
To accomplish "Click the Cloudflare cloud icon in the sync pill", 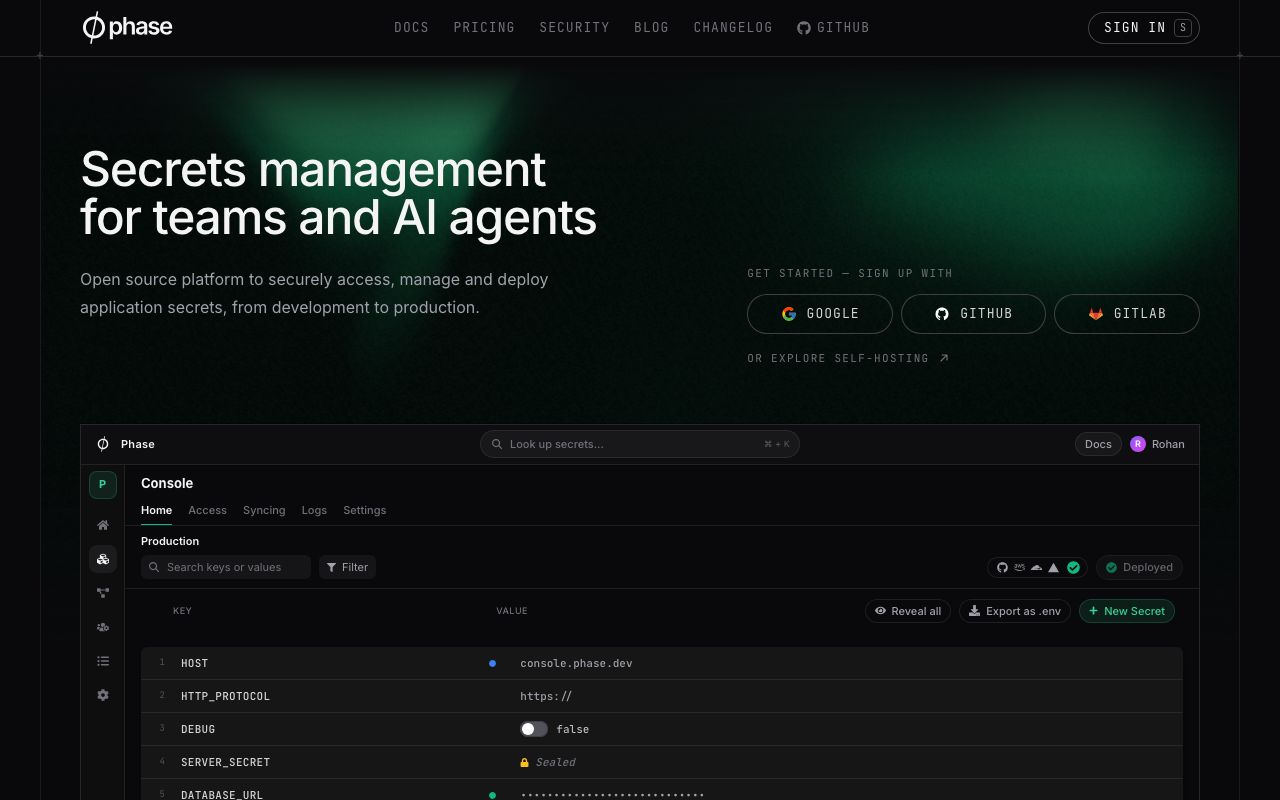I will [1036, 567].
